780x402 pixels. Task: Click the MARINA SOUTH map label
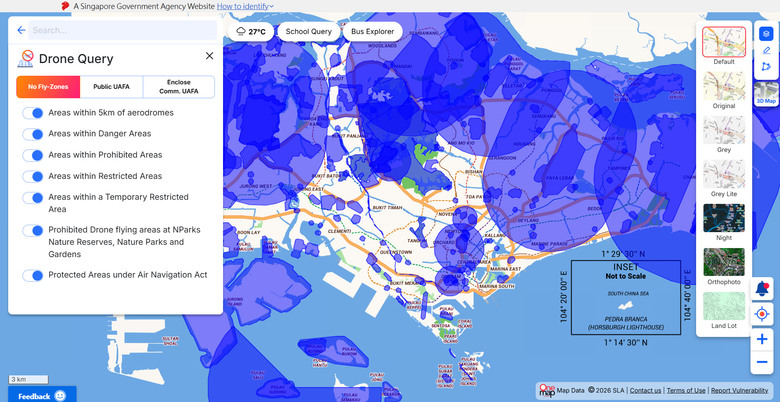(496, 287)
